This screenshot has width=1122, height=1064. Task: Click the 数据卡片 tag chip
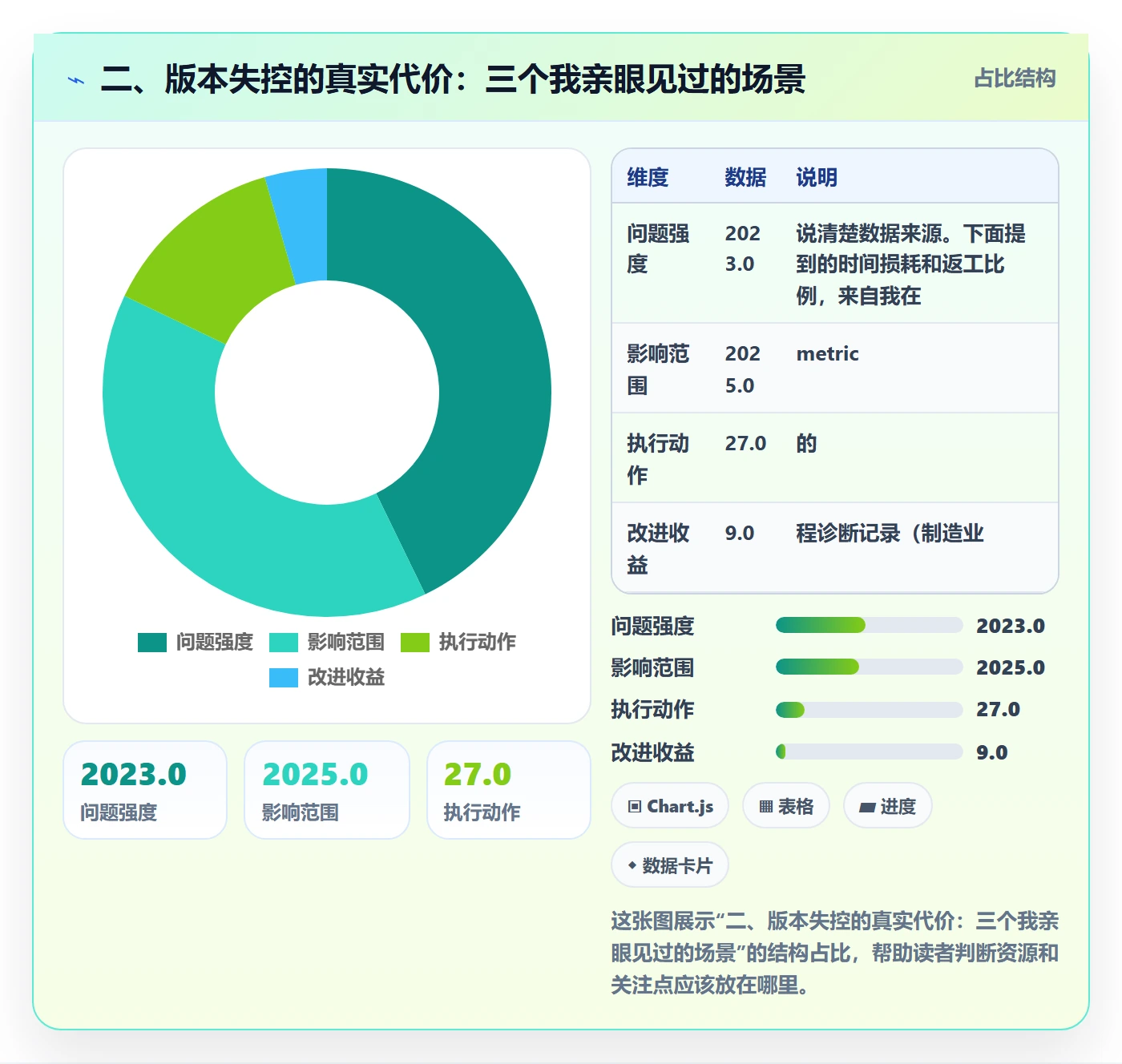click(670, 865)
